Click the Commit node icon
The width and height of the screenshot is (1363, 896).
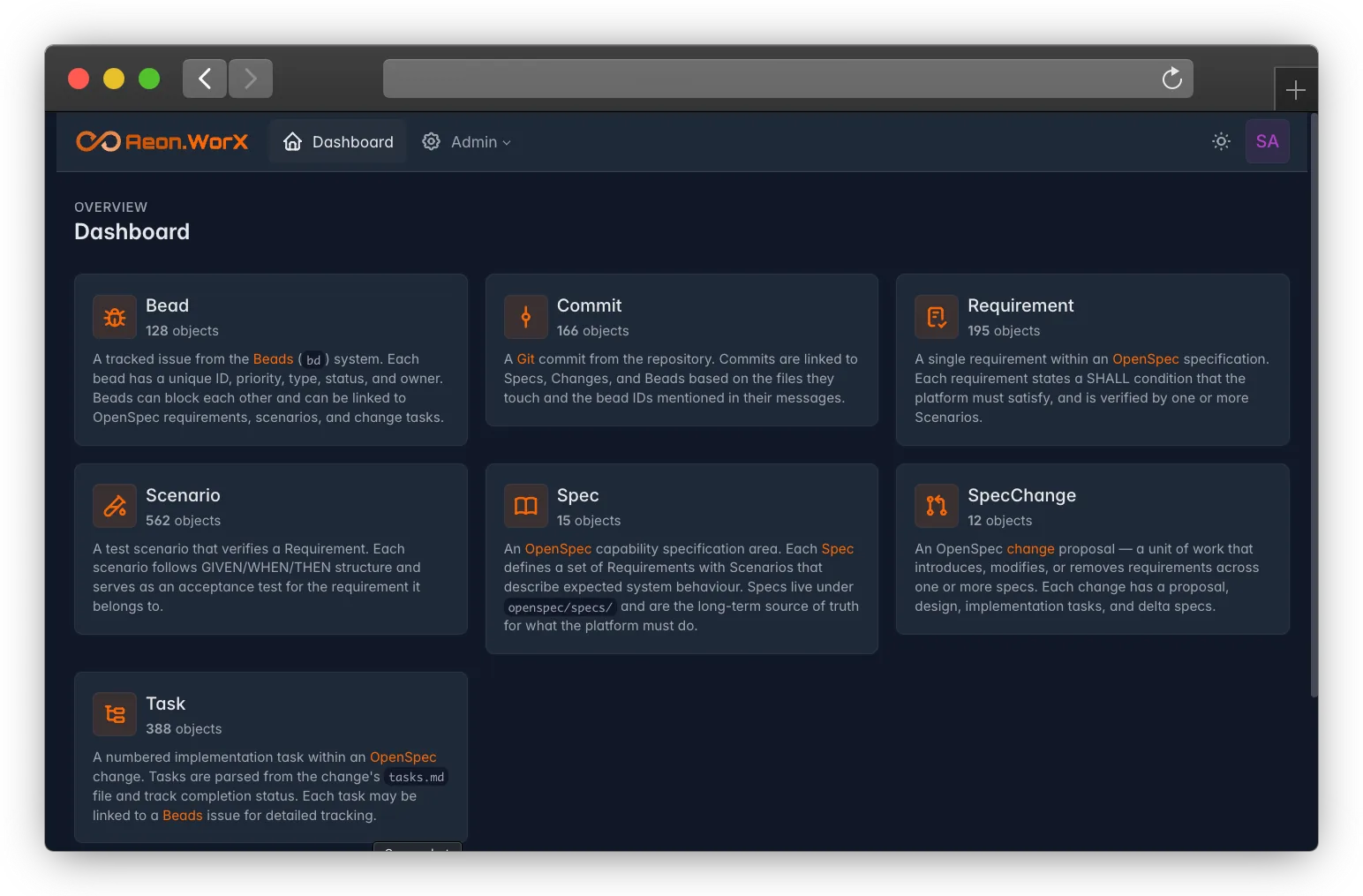click(x=526, y=317)
